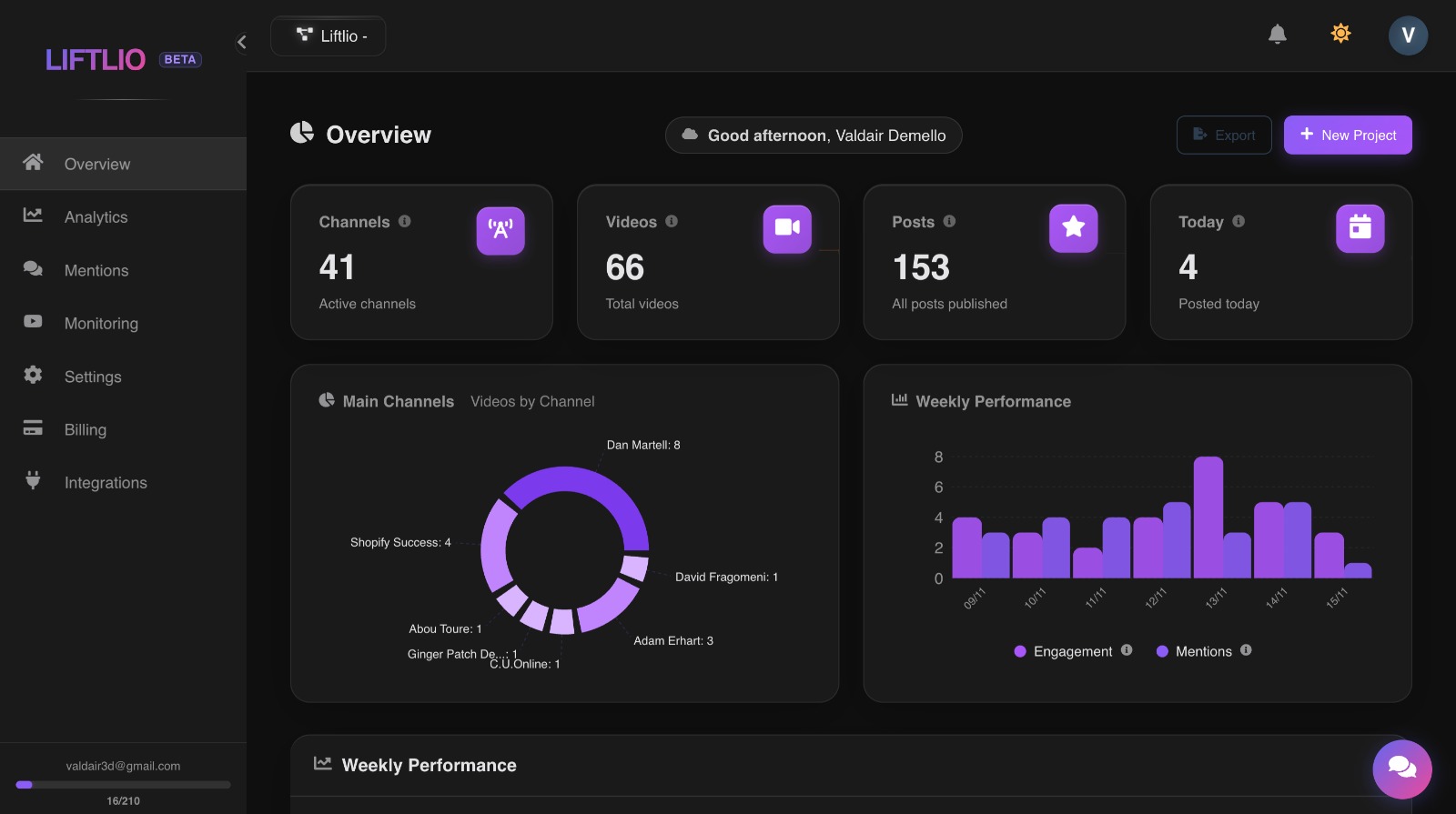
Task: Click the Channels card broadcast icon
Action: [x=500, y=230]
